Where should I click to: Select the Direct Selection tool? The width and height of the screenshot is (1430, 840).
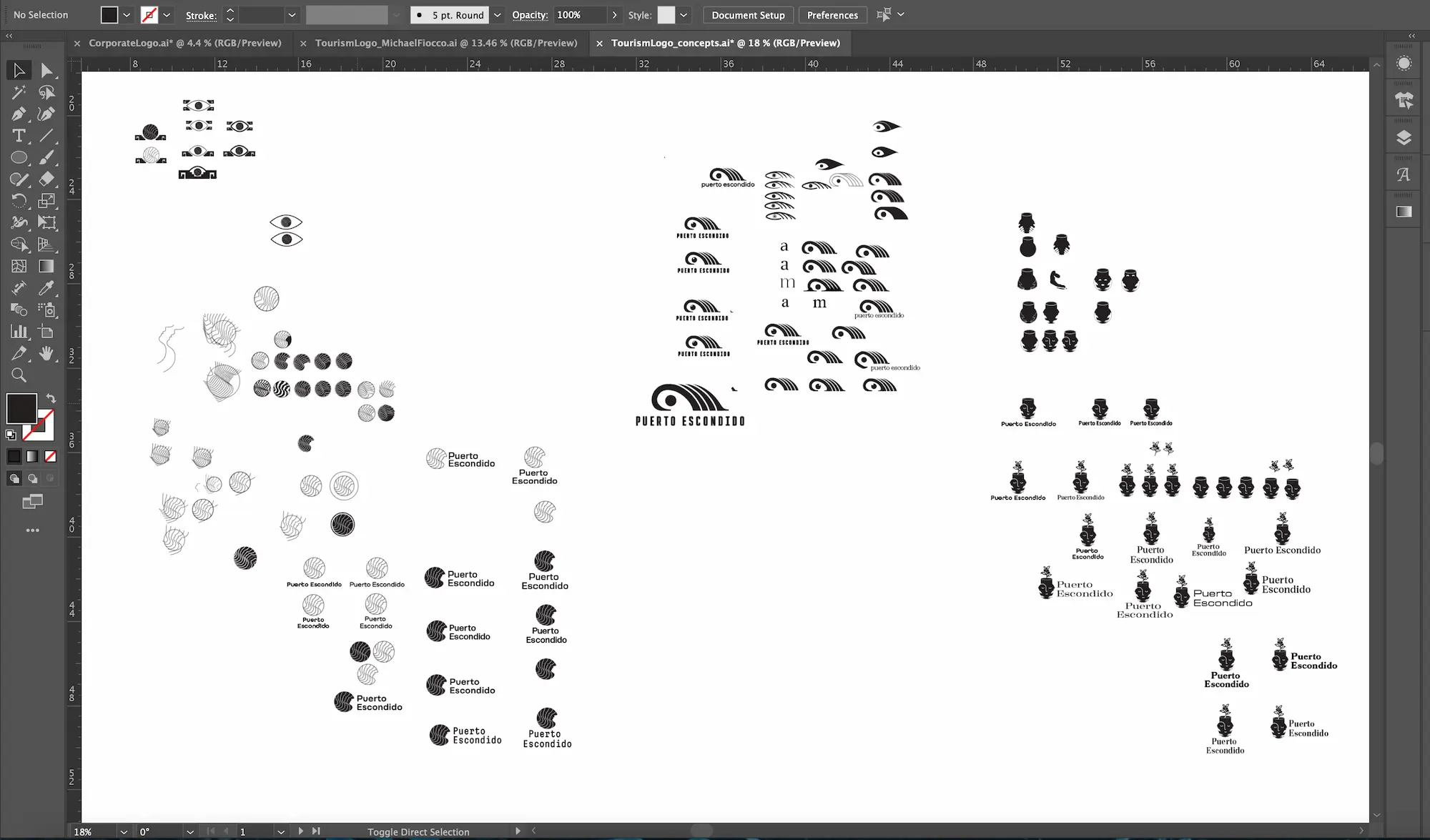46,70
